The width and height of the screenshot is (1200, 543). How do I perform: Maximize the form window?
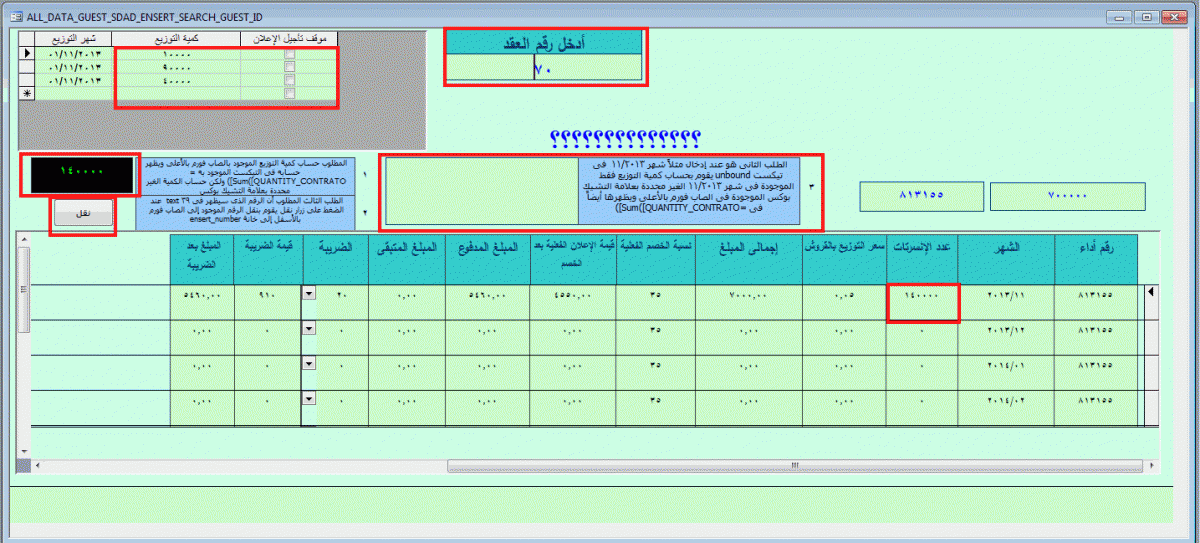pyautogui.click(x=1148, y=16)
